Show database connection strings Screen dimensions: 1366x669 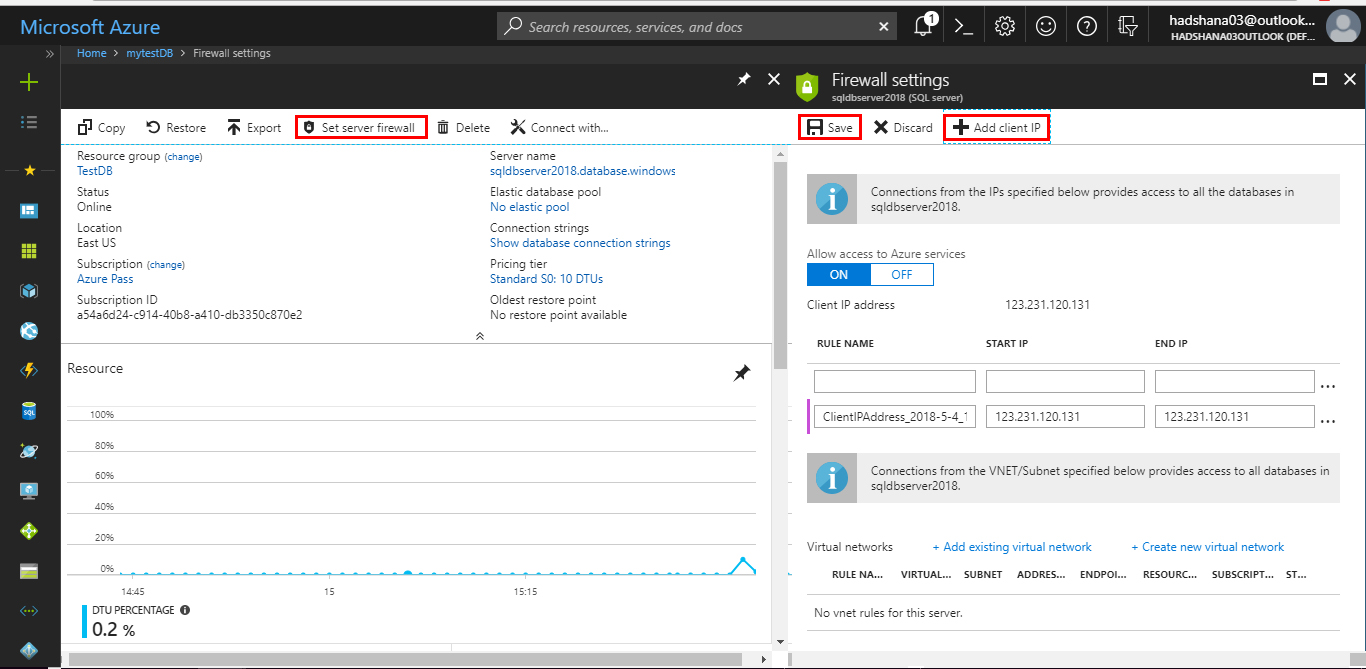click(580, 243)
